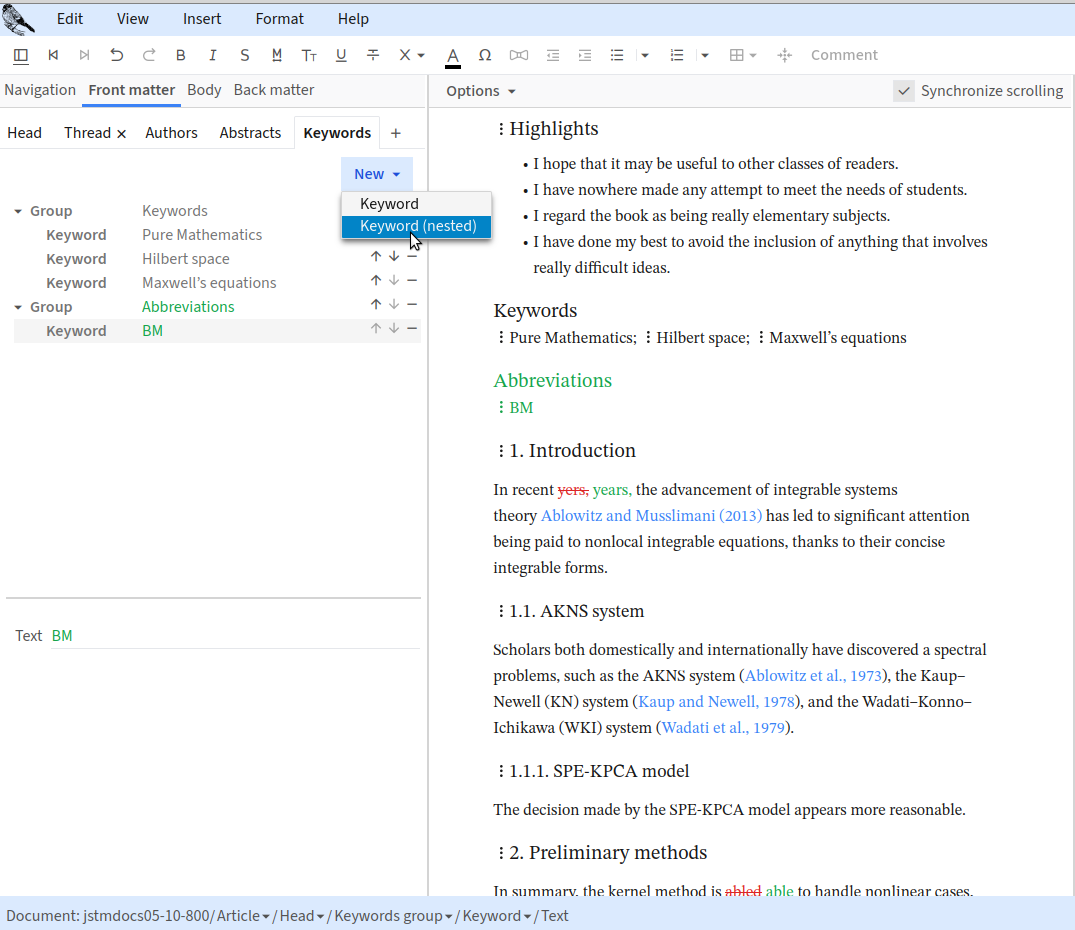Click the strikethrough toolbar icon
1075x930 pixels.
click(373, 55)
